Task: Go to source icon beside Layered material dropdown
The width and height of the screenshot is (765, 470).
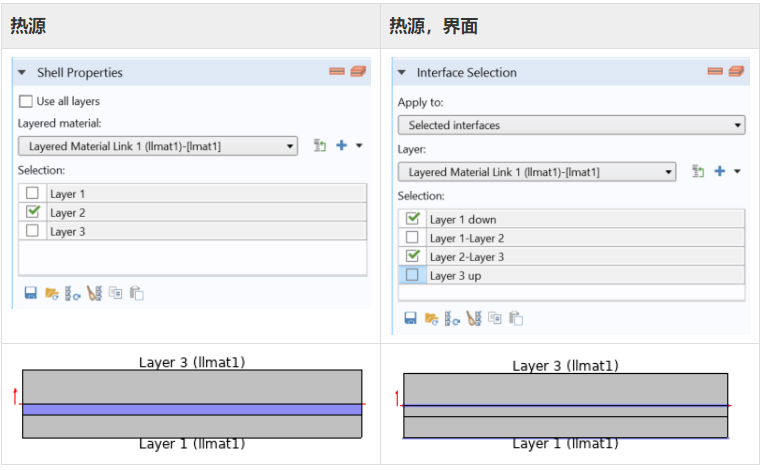Action: (x=320, y=145)
